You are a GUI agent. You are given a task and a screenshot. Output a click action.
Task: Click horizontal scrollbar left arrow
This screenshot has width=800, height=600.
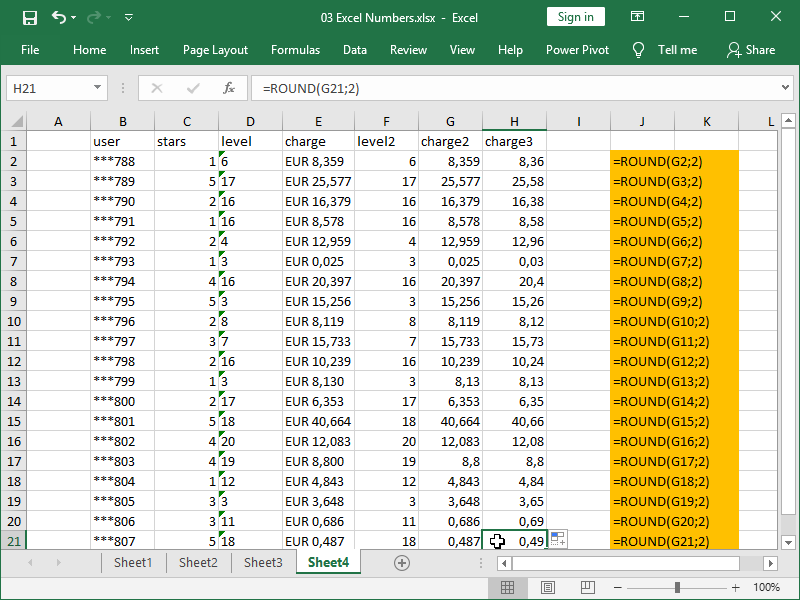click(505, 563)
